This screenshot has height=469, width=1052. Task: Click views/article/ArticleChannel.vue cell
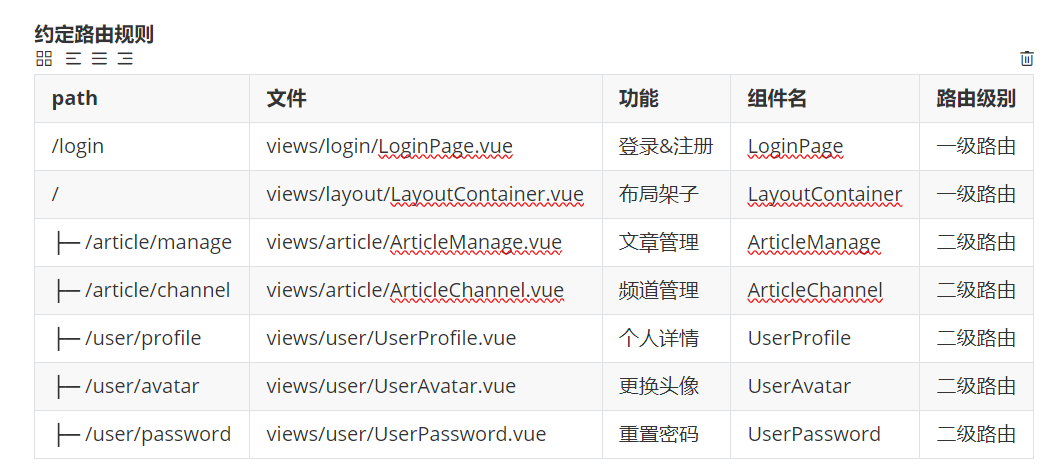coord(426,291)
